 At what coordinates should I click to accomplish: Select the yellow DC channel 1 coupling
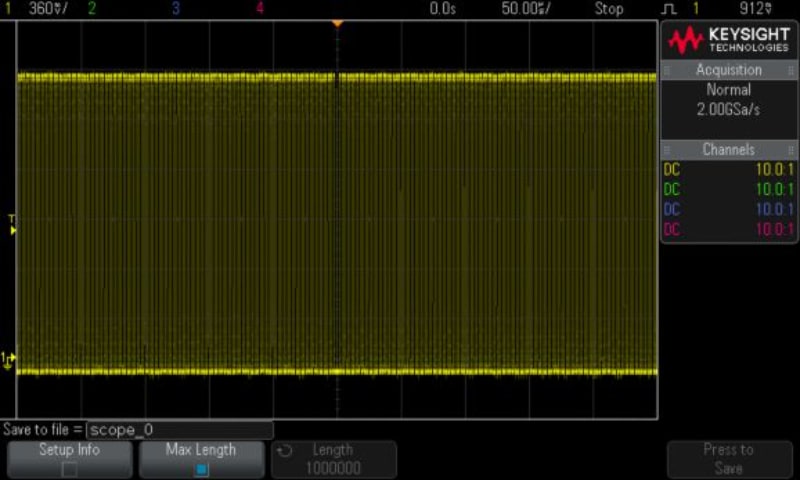pyautogui.click(x=672, y=169)
